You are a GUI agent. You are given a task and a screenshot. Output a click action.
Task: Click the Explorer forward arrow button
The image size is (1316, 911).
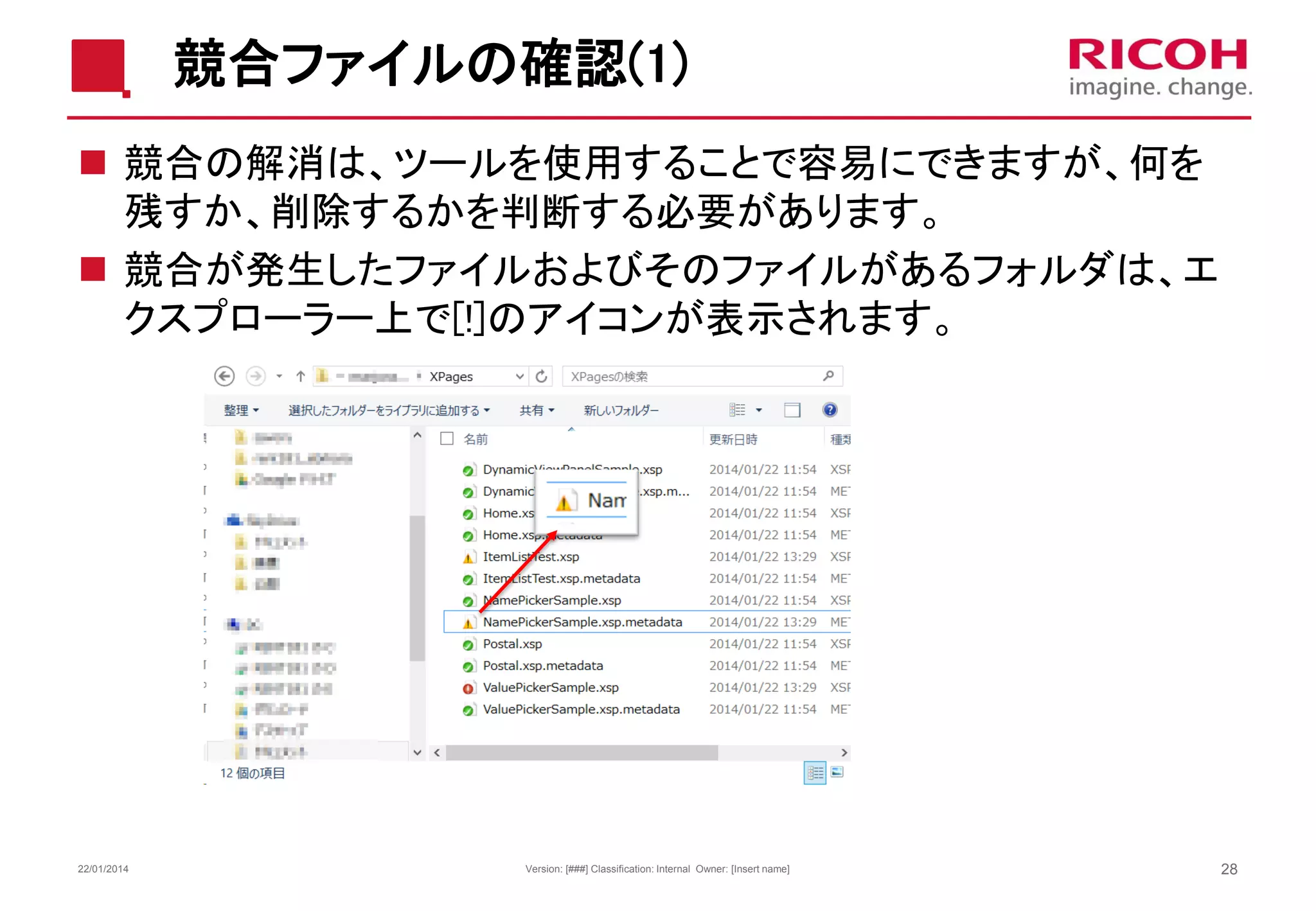(x=256, y=376)
